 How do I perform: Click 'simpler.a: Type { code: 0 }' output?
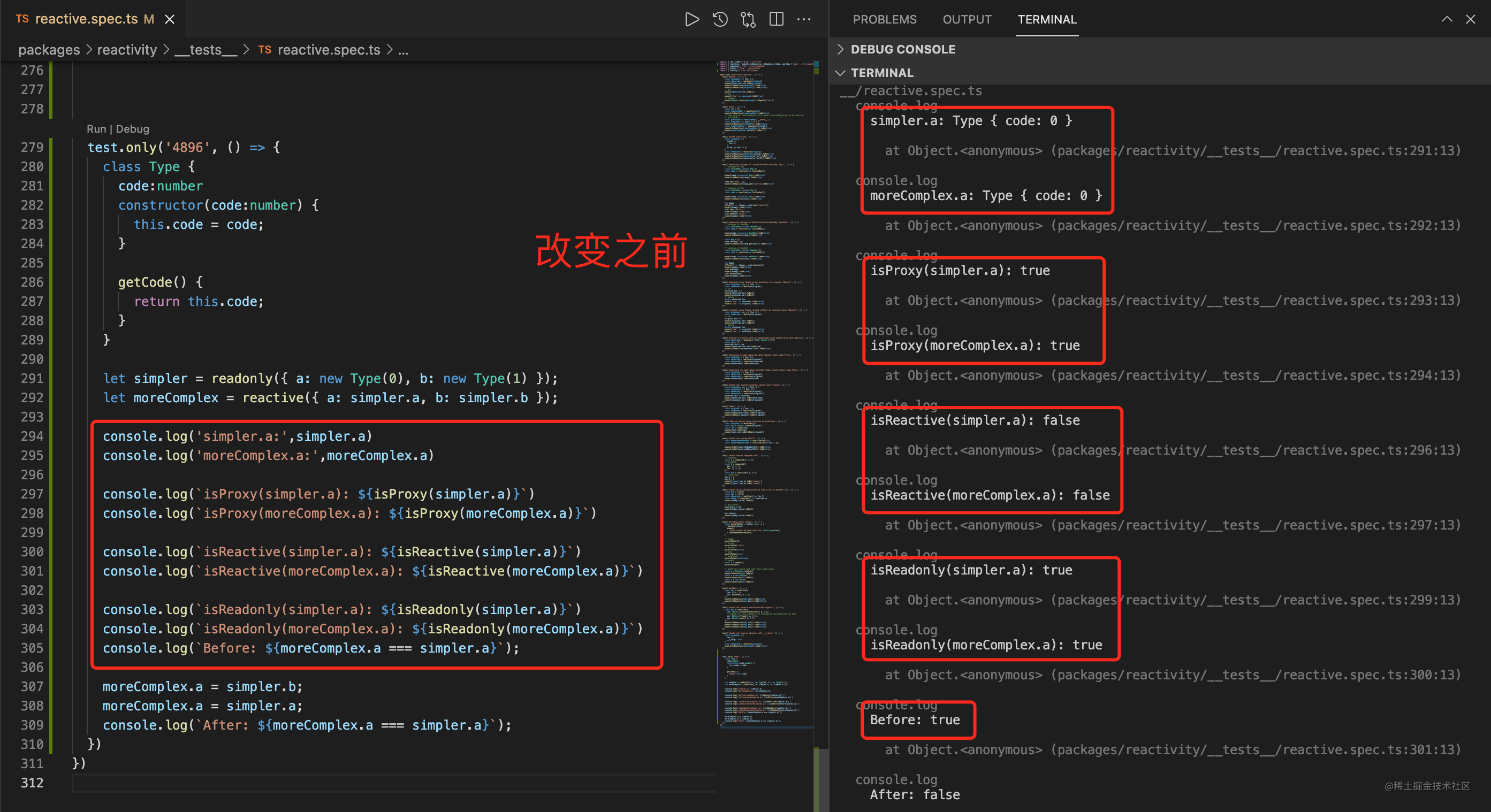click(x=971, y=120)
